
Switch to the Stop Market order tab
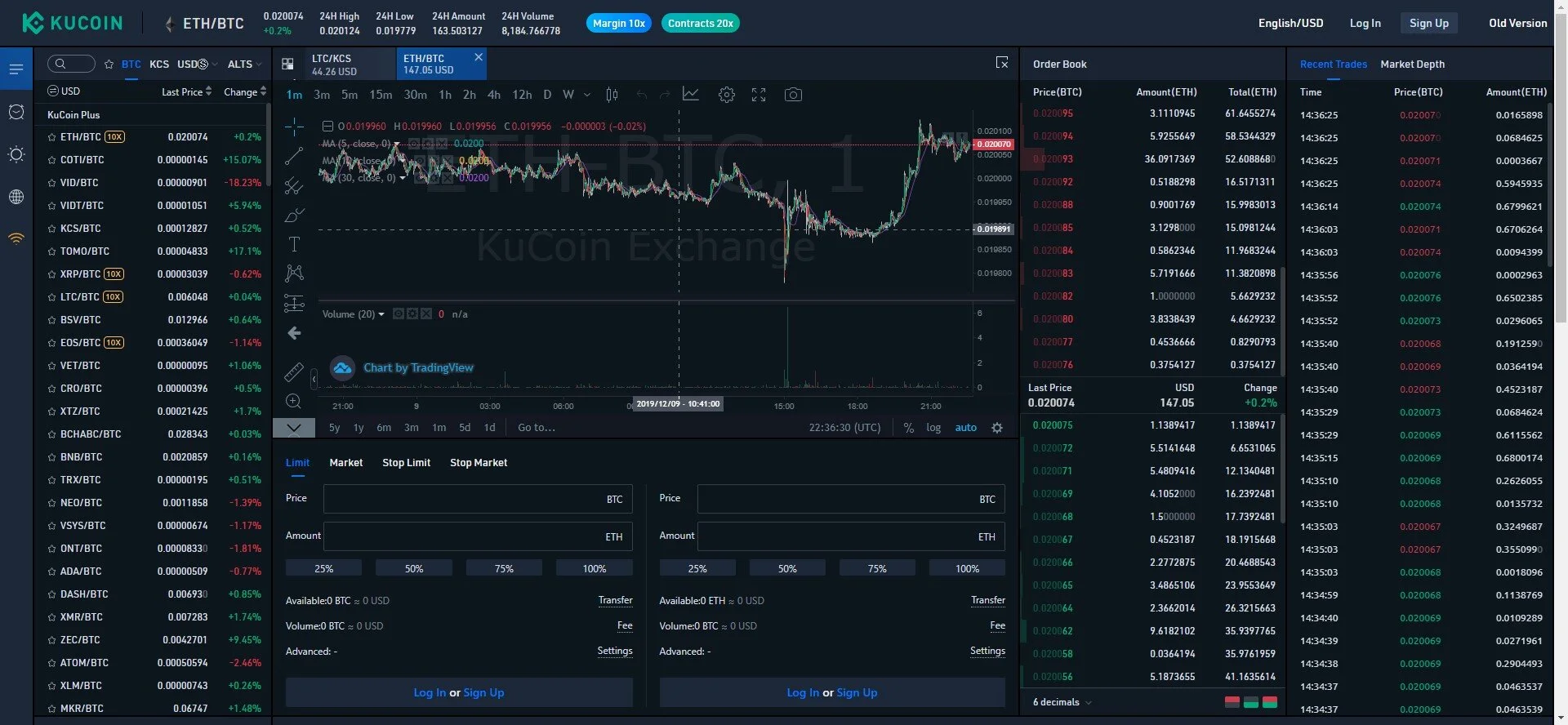coord(479,463)
